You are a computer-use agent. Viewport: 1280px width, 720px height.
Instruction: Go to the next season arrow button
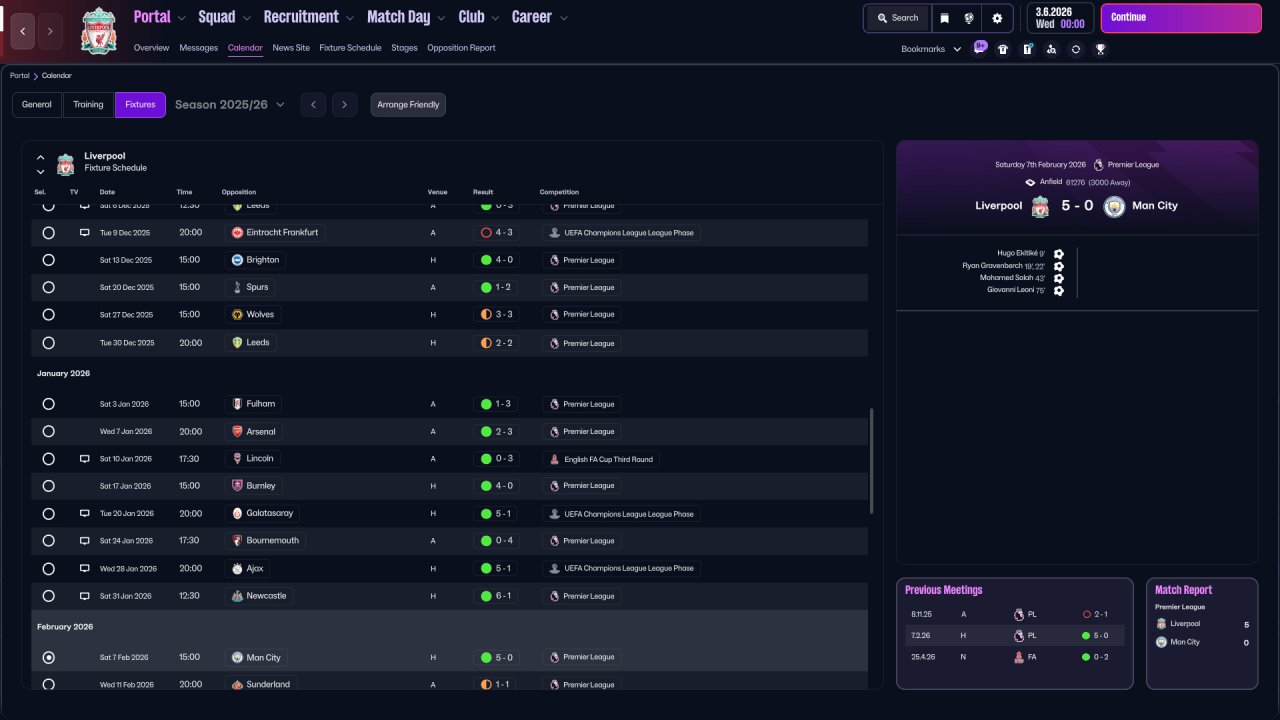(x=344, y=105)
